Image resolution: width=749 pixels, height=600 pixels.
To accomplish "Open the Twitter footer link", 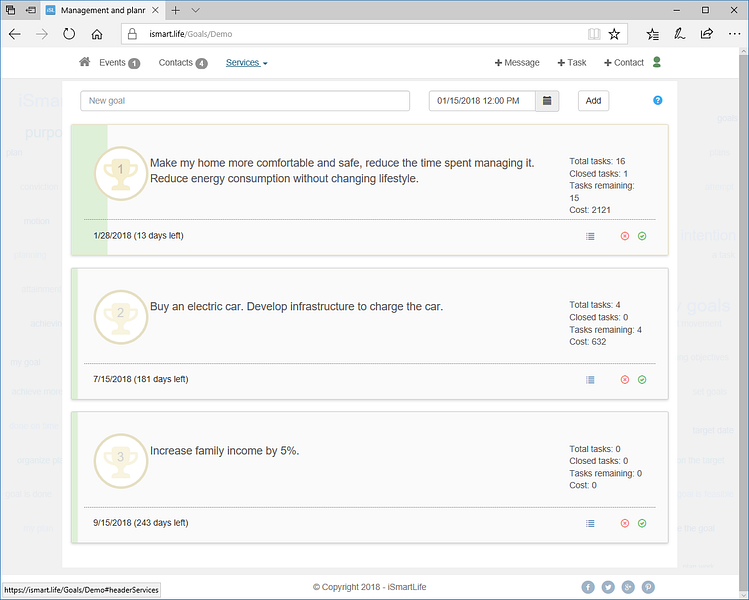I will click(x=608, y=587).
